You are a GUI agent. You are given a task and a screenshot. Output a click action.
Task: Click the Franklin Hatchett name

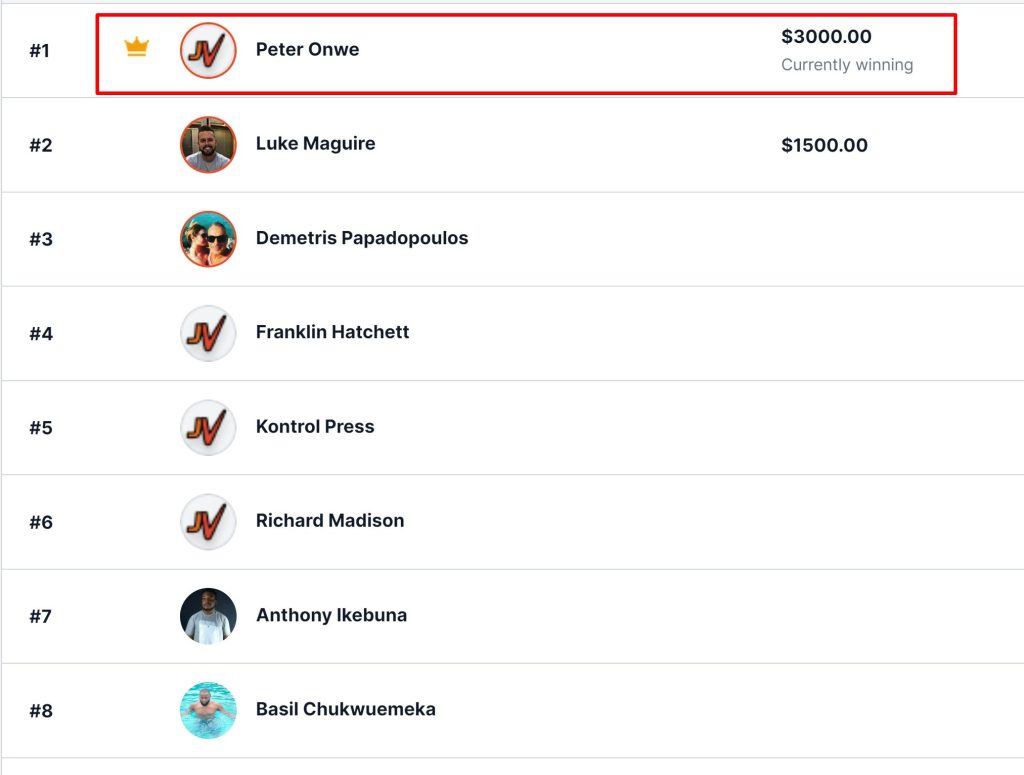(332, 332)
